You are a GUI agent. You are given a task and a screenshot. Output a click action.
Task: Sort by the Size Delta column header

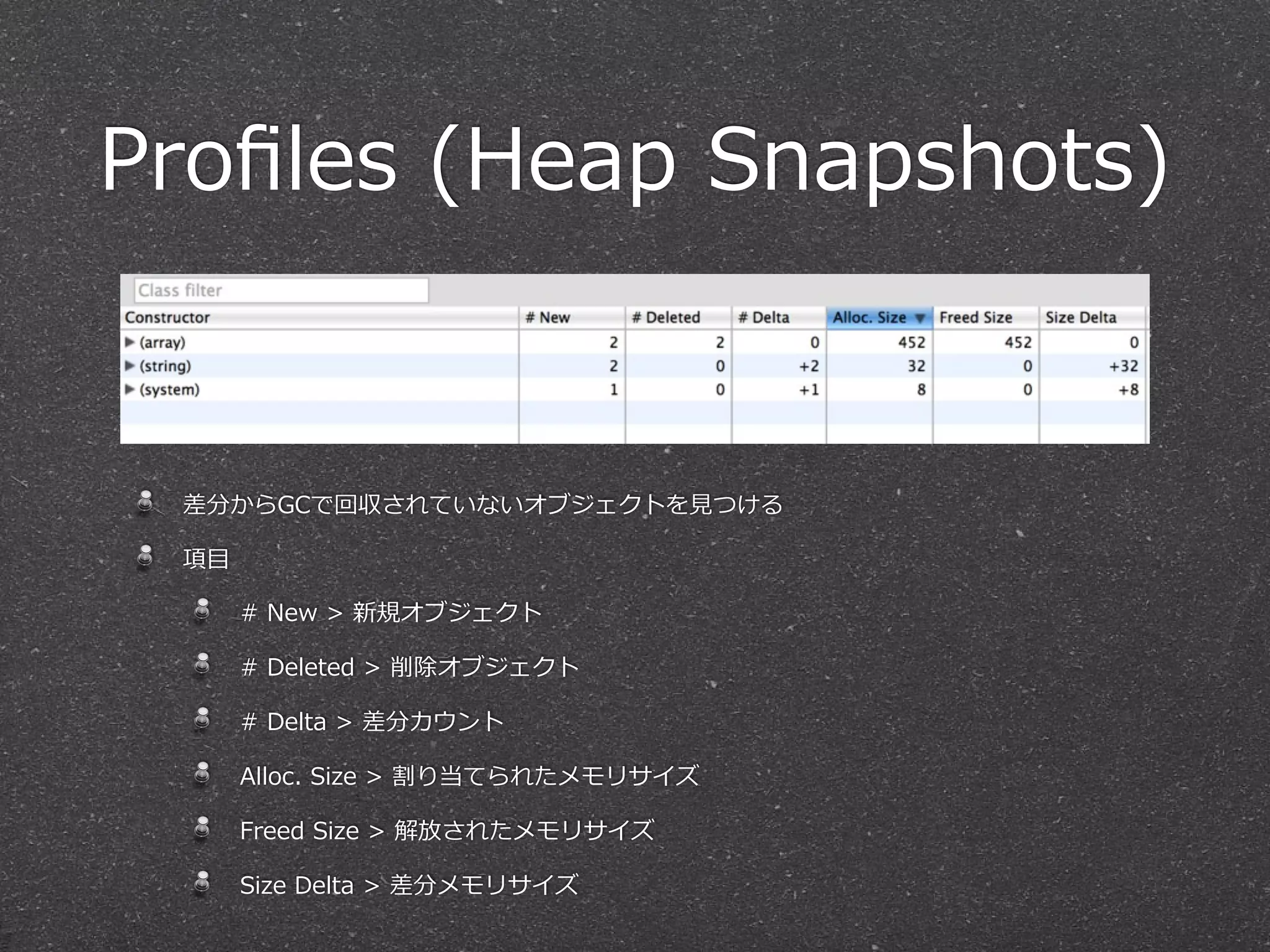click(x=1093, y=317)
